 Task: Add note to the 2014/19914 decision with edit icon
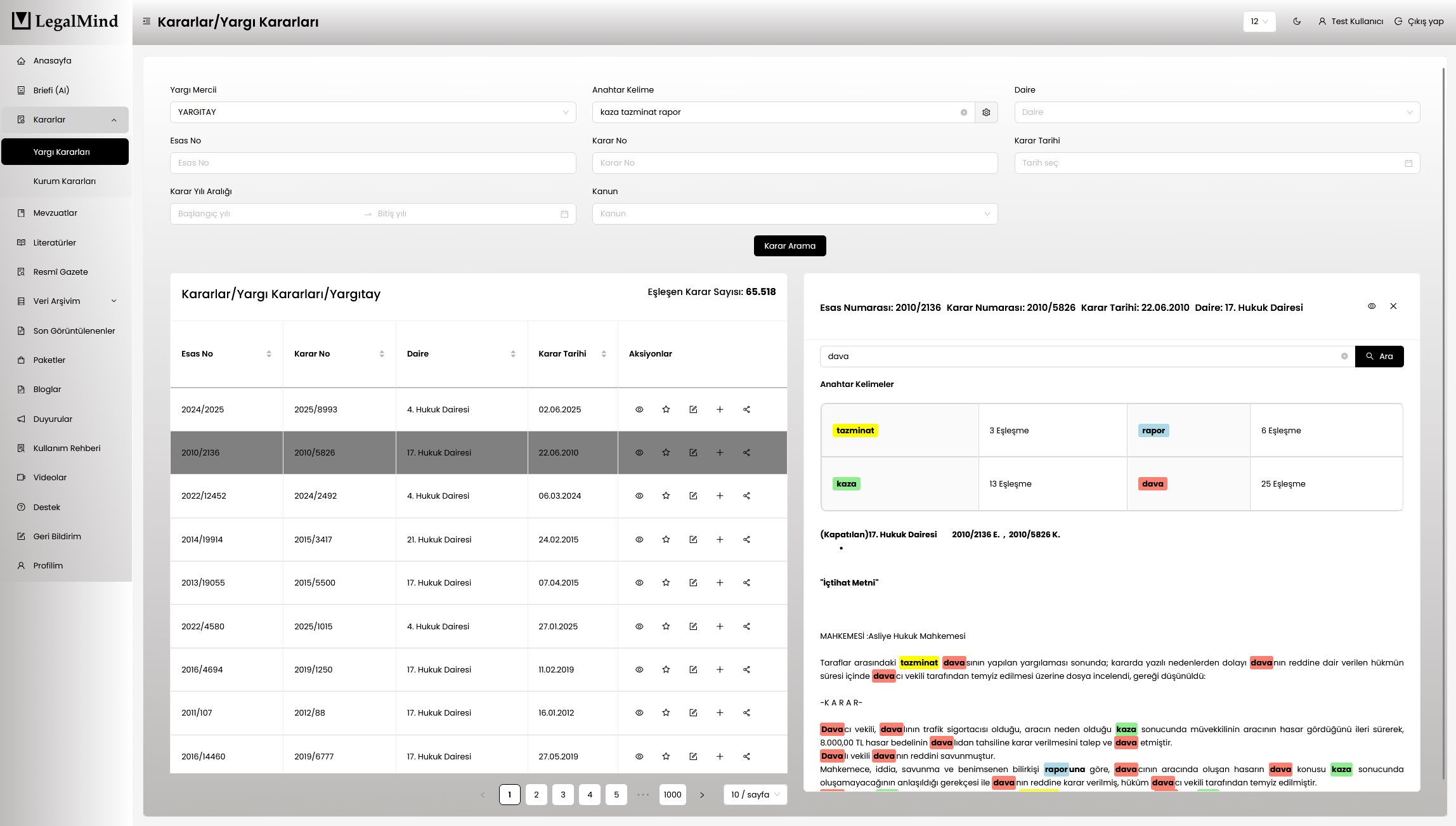(693, 539)
